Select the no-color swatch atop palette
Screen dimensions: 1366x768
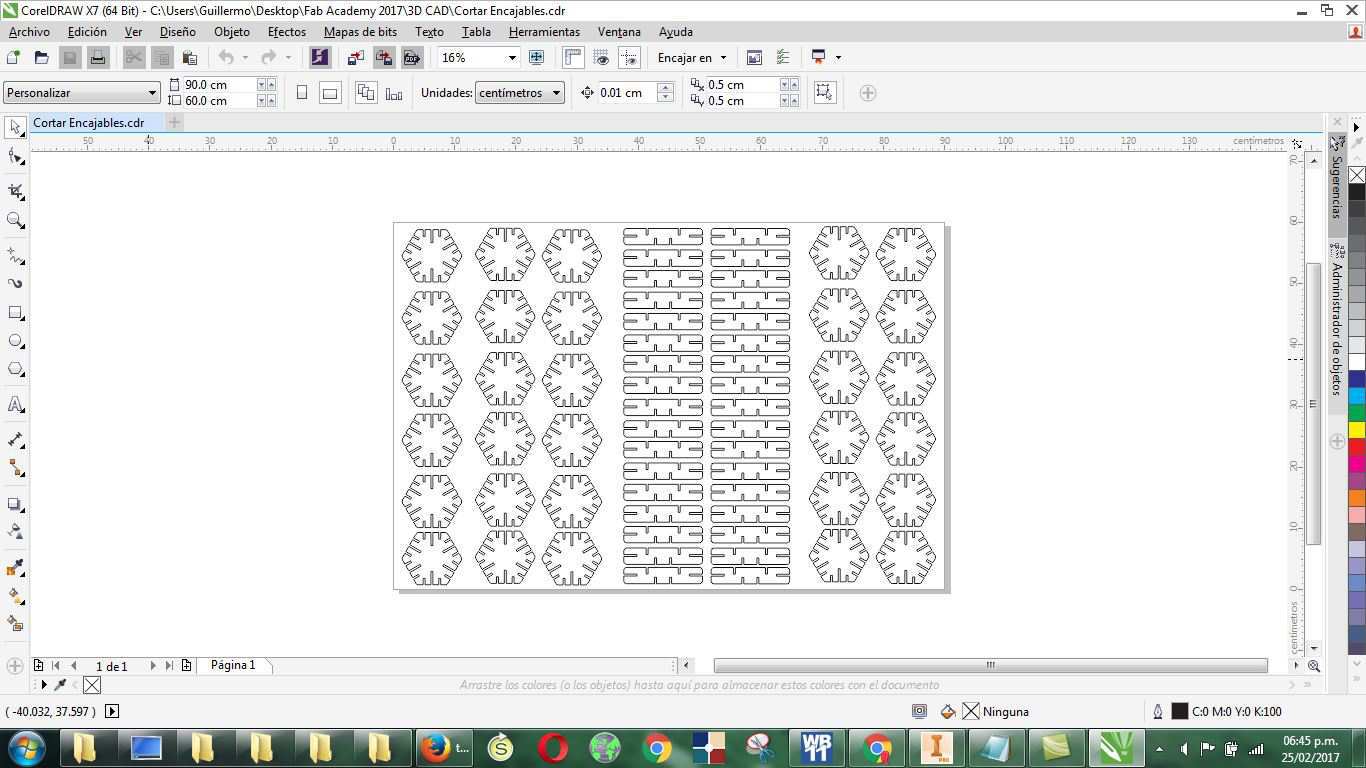(x=1357, y=175)
